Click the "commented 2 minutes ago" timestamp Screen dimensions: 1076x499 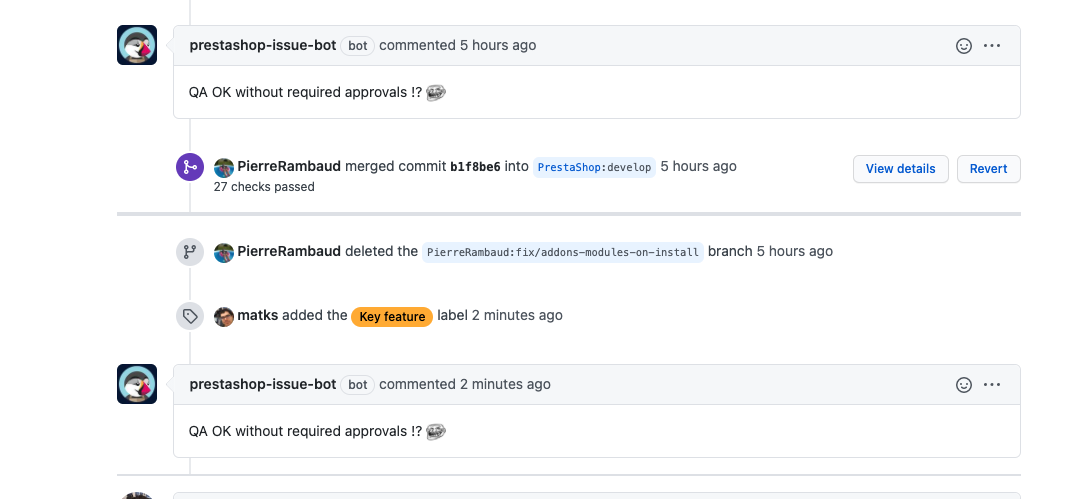click(505, 384)
